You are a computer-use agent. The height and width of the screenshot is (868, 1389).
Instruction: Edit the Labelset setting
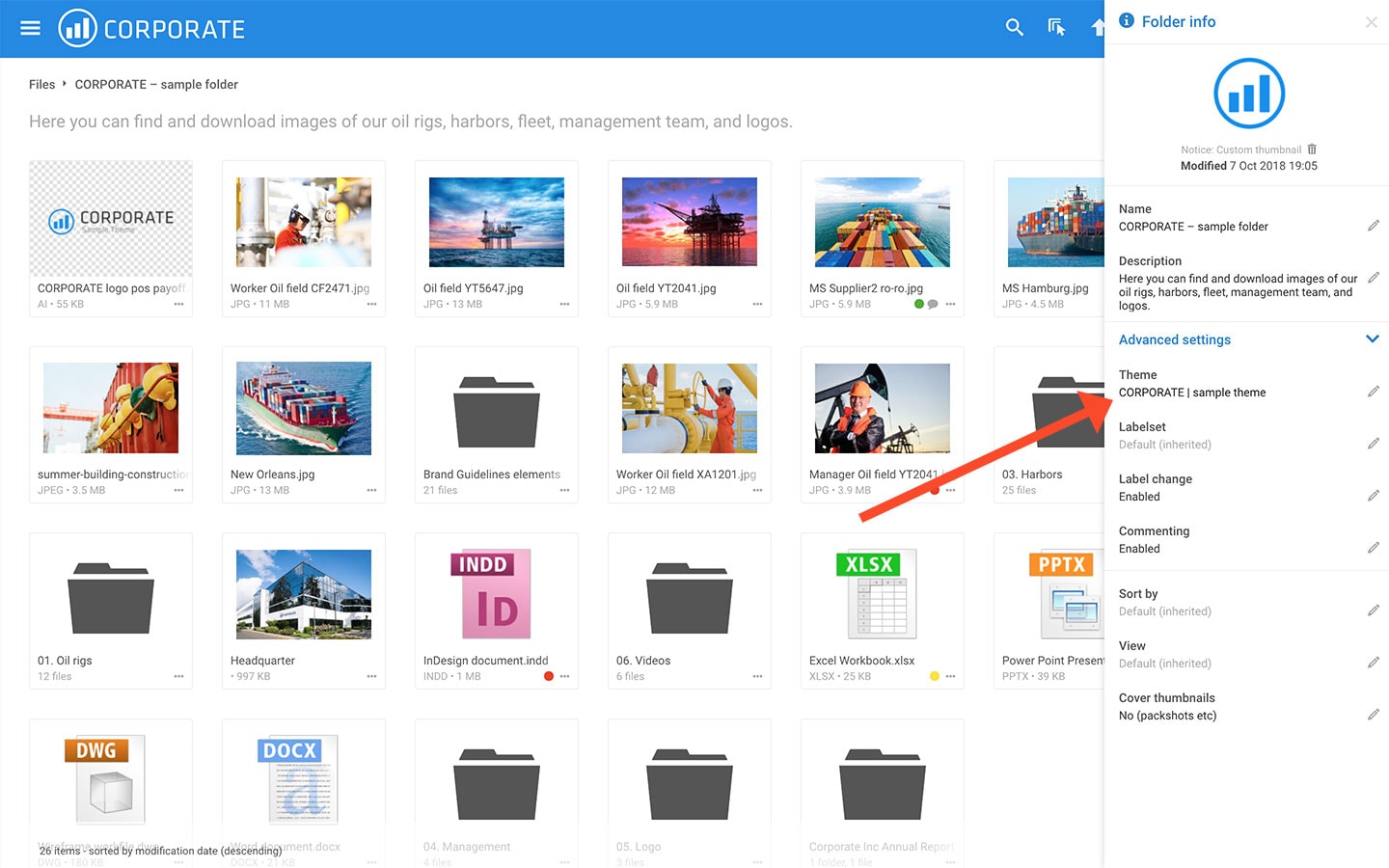click(x=1373, y=444)
